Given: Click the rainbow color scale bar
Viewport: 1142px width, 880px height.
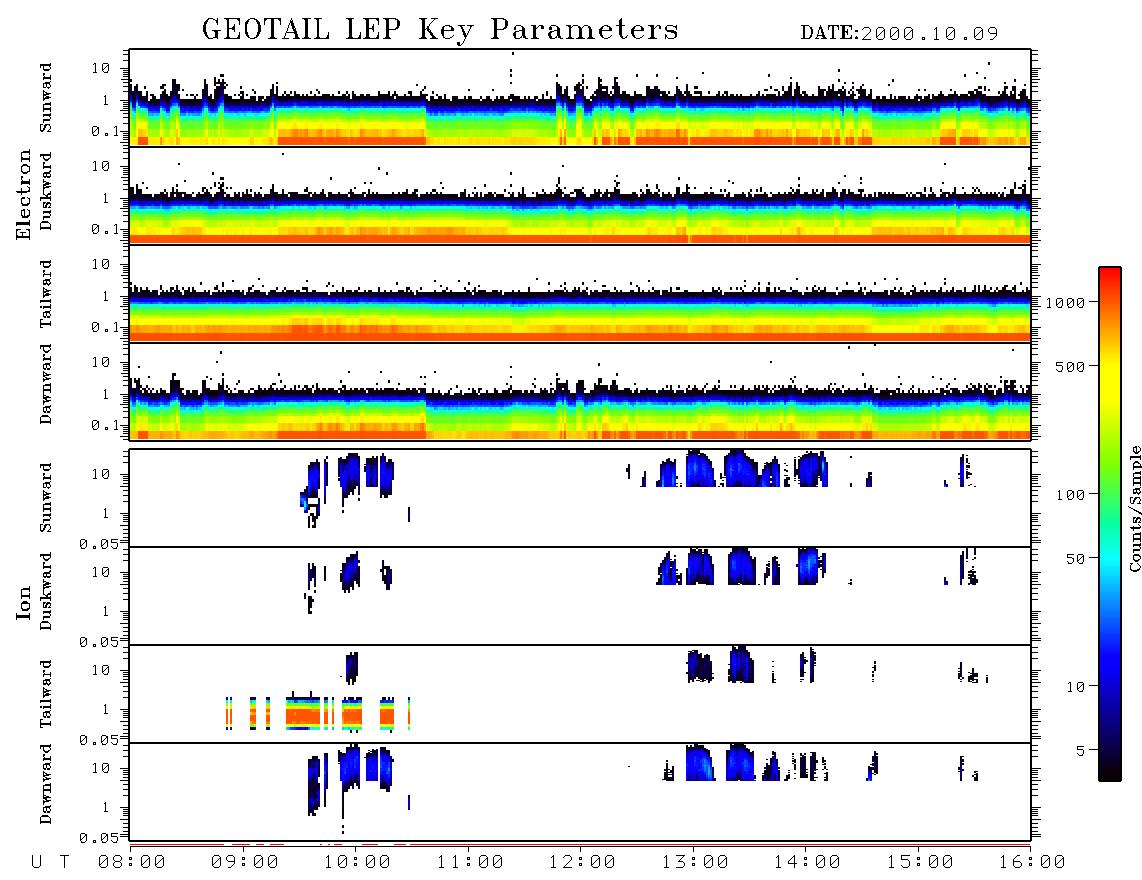Looking at the screenshot, I should point(1109,524).
